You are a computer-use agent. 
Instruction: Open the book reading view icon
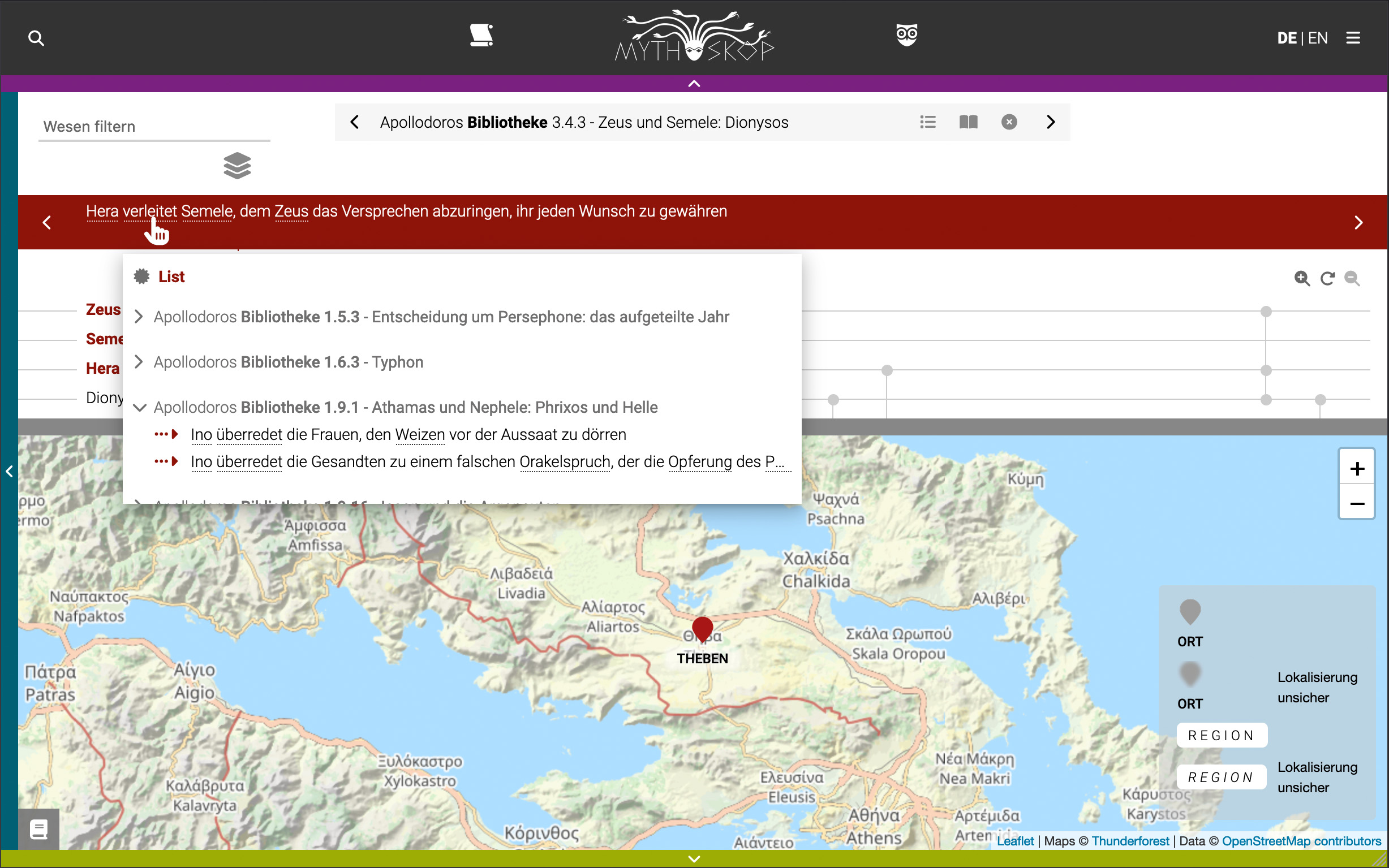coord(969,122)
